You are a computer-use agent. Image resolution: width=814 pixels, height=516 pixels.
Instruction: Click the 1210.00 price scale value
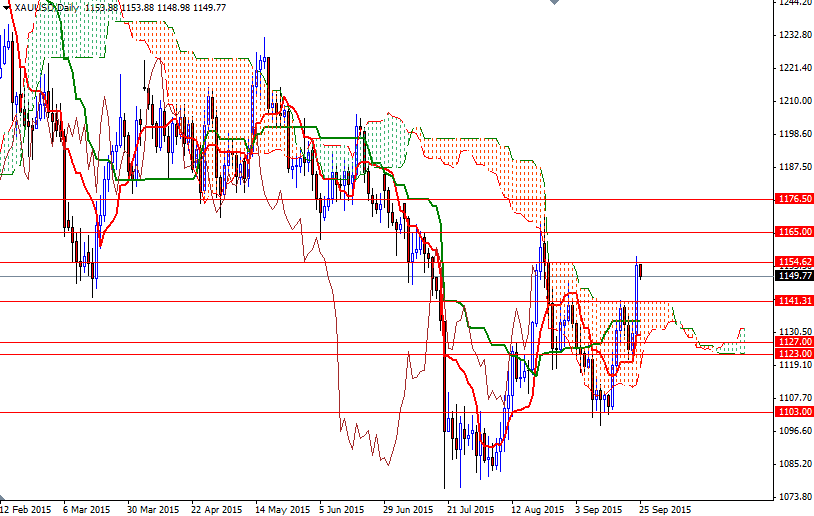(x=793, y=101)
